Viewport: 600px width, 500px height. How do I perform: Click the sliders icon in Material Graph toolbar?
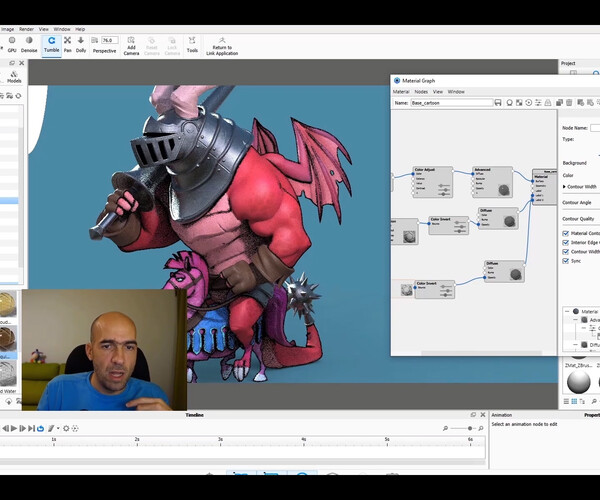(x=538, y=103)
